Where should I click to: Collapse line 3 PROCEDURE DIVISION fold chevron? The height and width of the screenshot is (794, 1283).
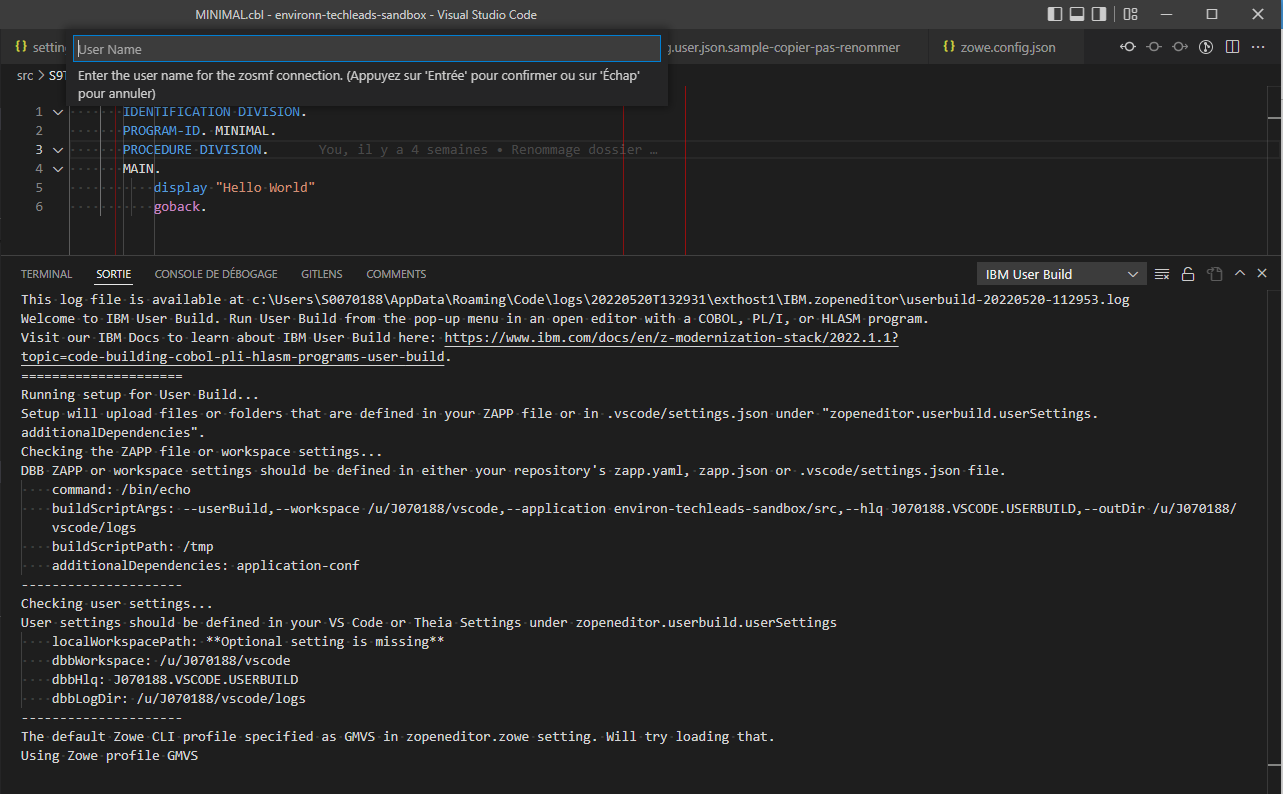point(56,148)
